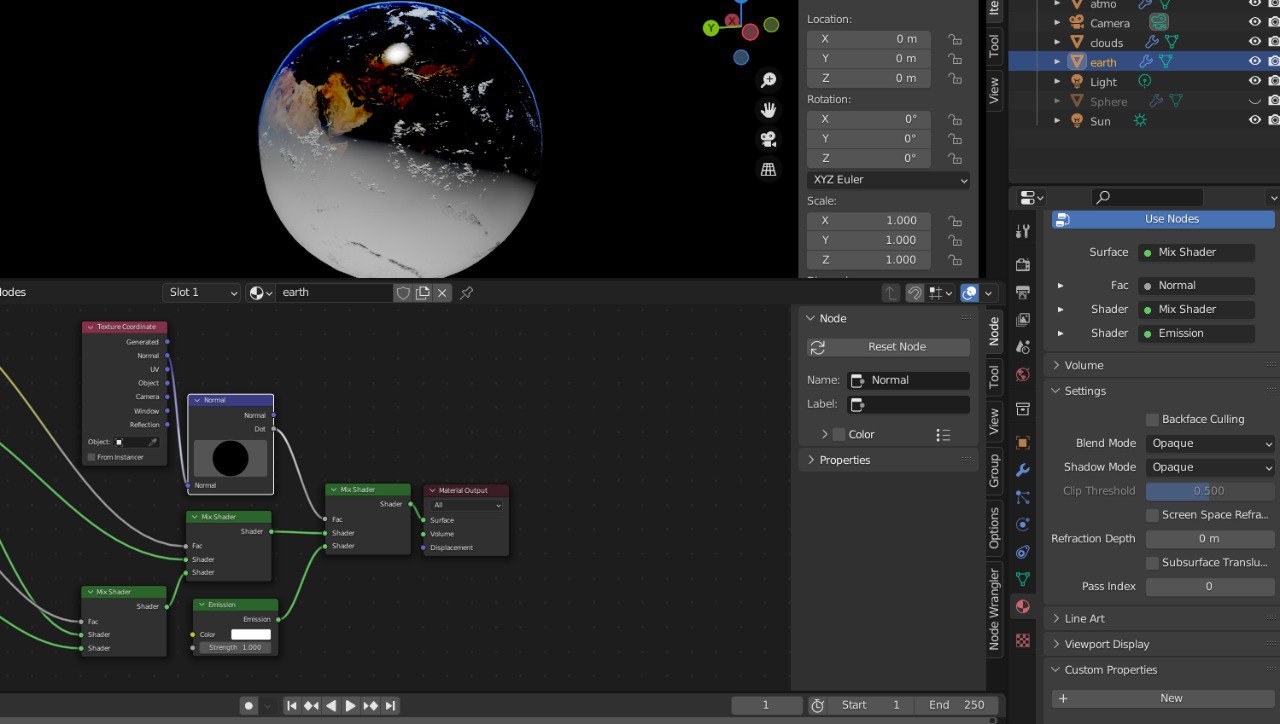Open the XYZ Euler rotation mode dropdown
The width and height of the screenshot is (1280, 724).
point(888,180)
